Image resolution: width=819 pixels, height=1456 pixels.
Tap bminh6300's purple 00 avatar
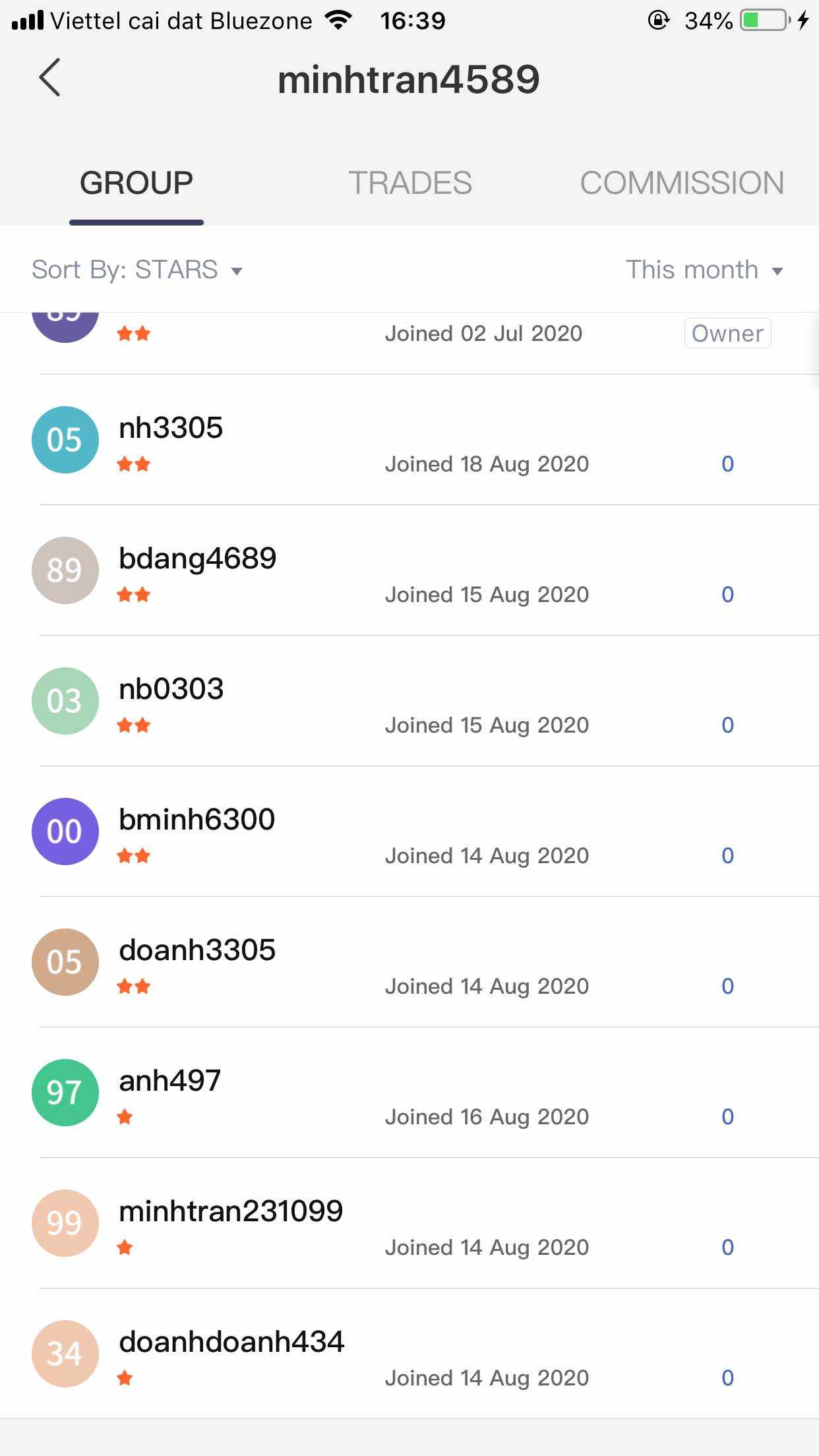[x=65, y=832]
